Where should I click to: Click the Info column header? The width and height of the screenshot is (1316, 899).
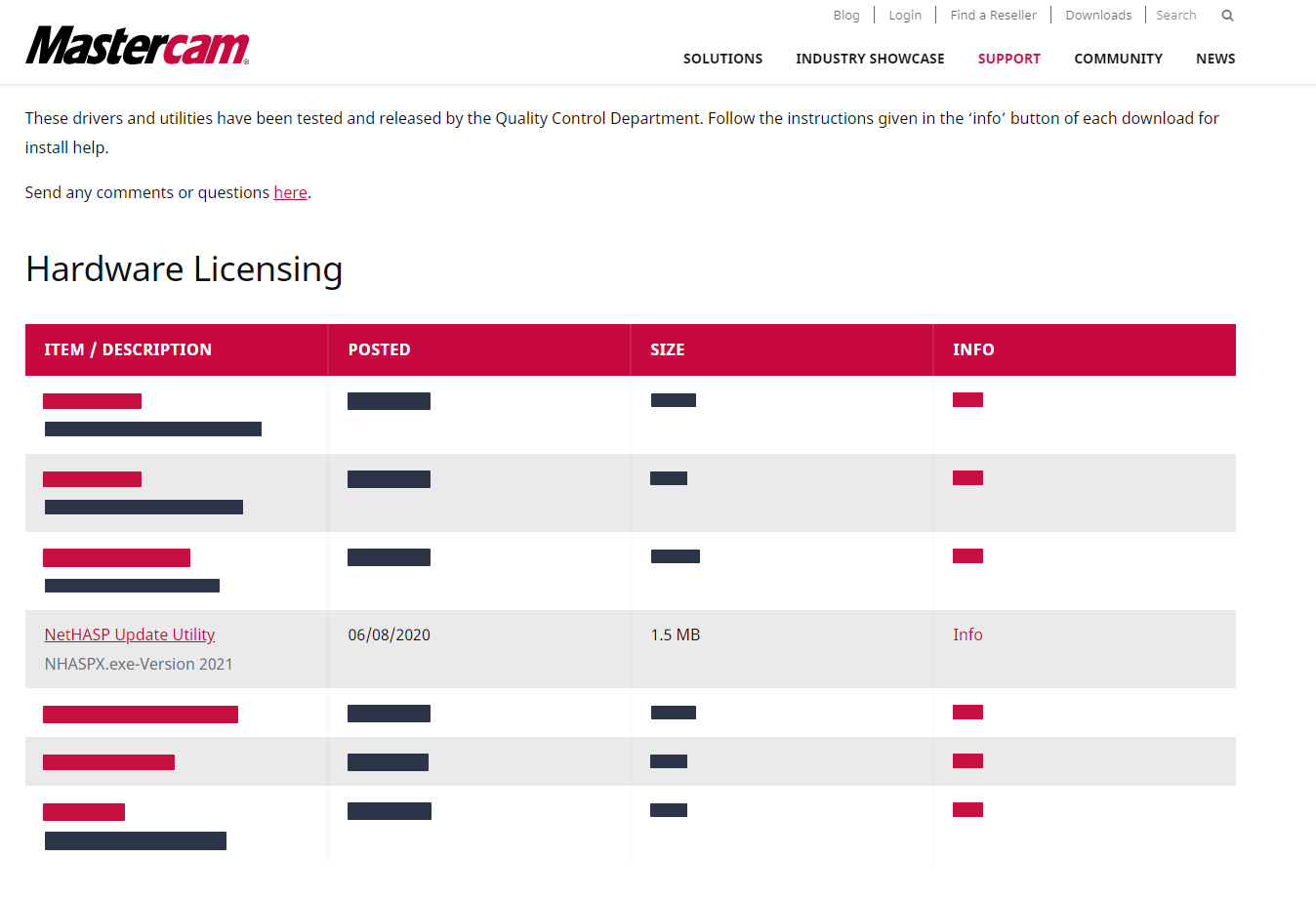pyautogui.click(x=1085, y=349)
